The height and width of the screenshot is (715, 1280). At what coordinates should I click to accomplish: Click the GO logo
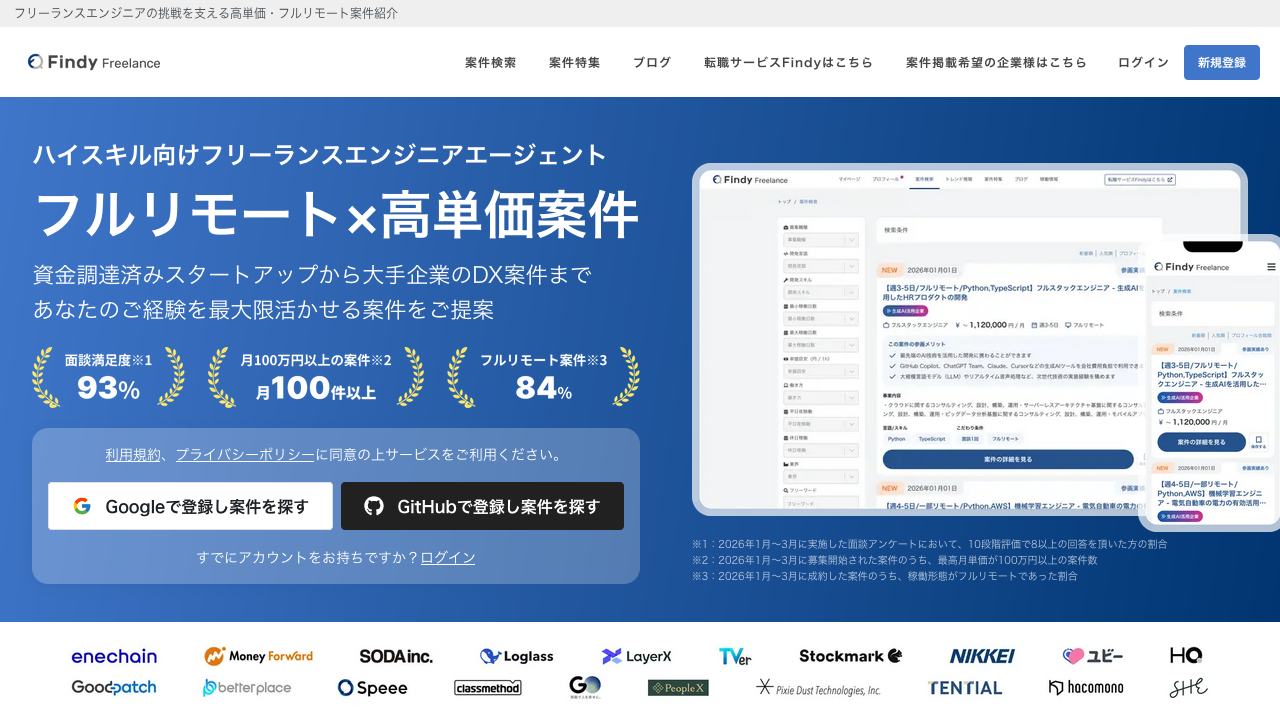point(585,686)
